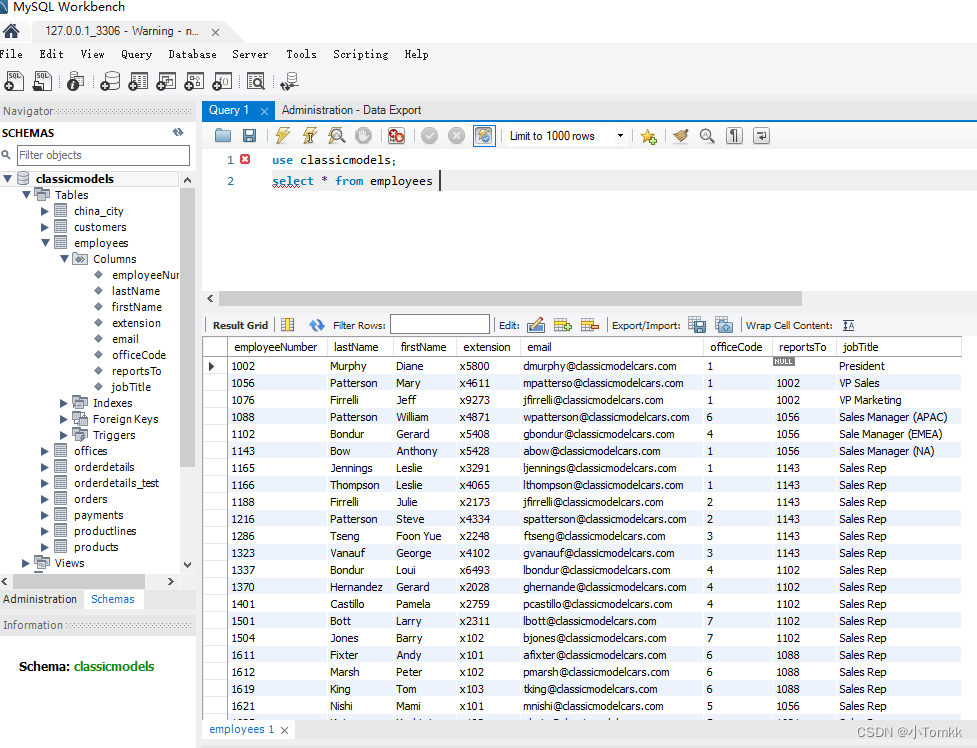Export recordset to external file icon
Screen dimensions: 977x748
click(x=697, y=325)
